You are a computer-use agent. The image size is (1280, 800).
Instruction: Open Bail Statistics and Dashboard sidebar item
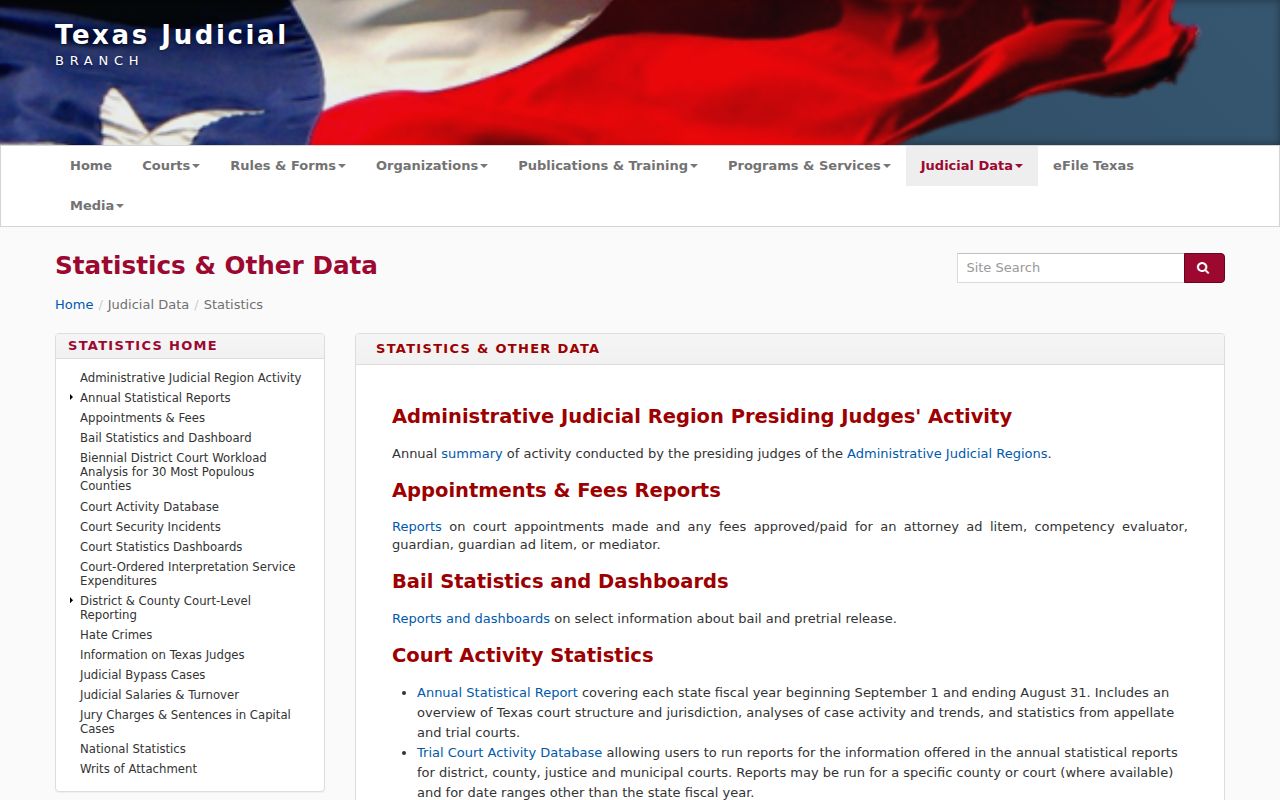pos(166,438)
